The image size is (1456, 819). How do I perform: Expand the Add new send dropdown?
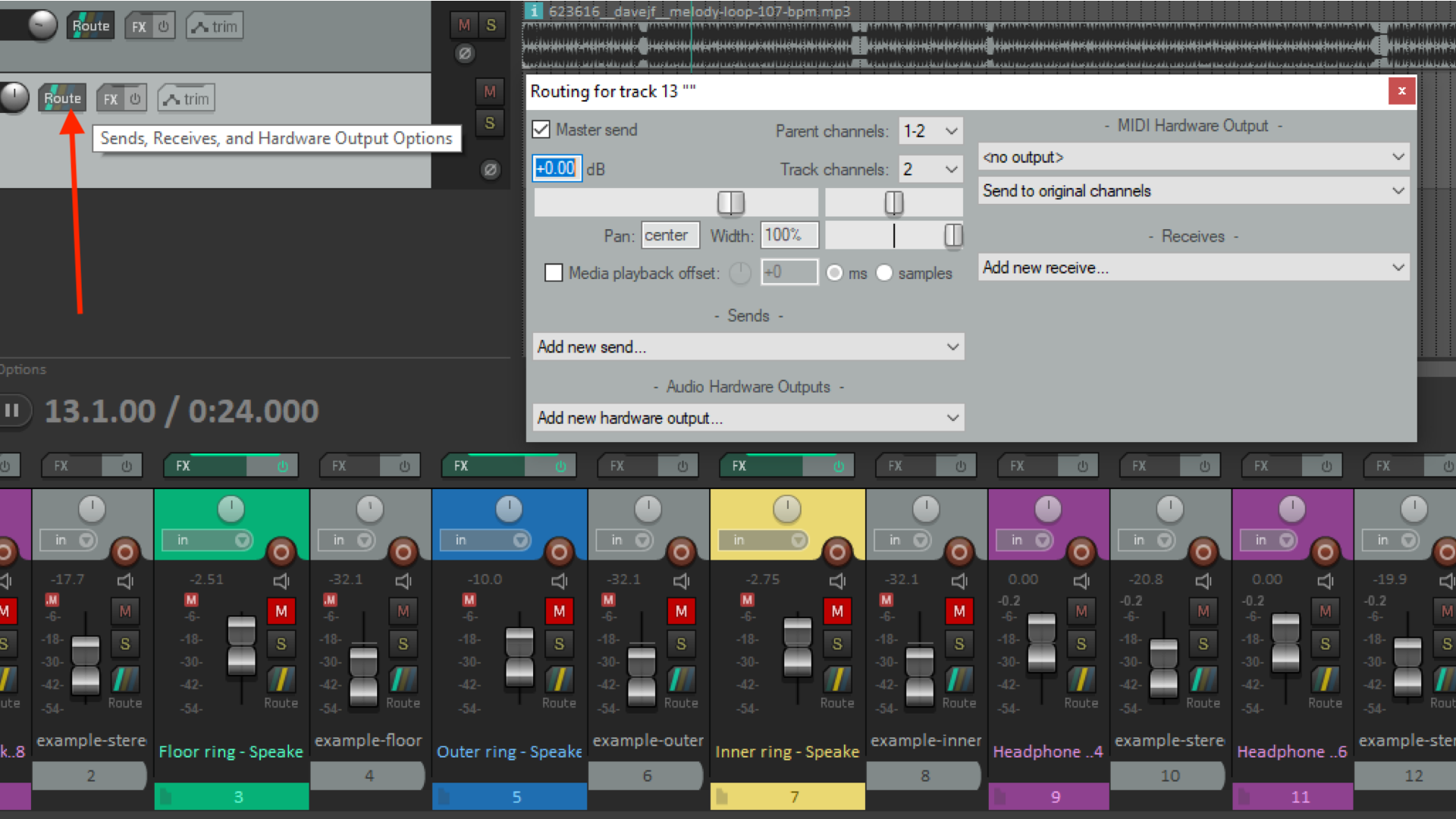(748, 347)
